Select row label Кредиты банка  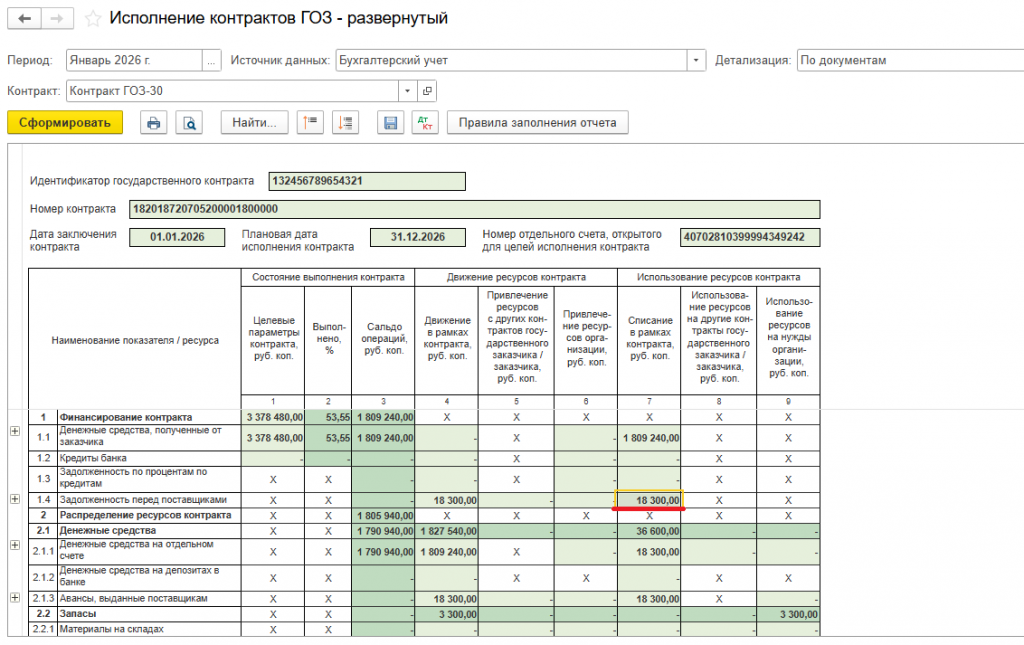(93, 458)
